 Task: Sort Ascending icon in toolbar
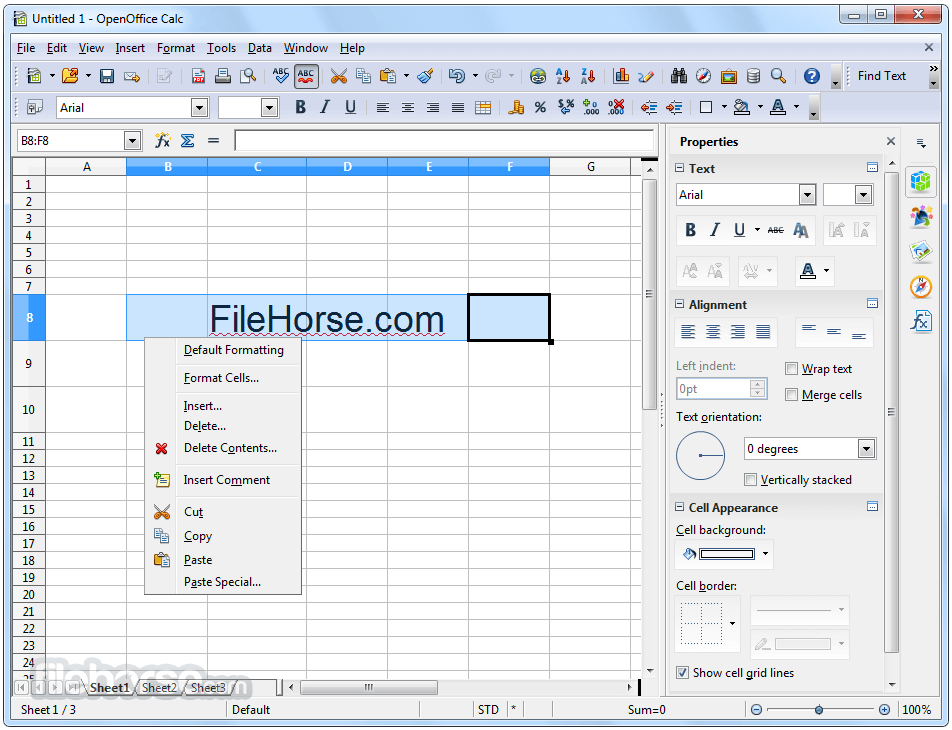pyautogui.click(x=563, y=76)
